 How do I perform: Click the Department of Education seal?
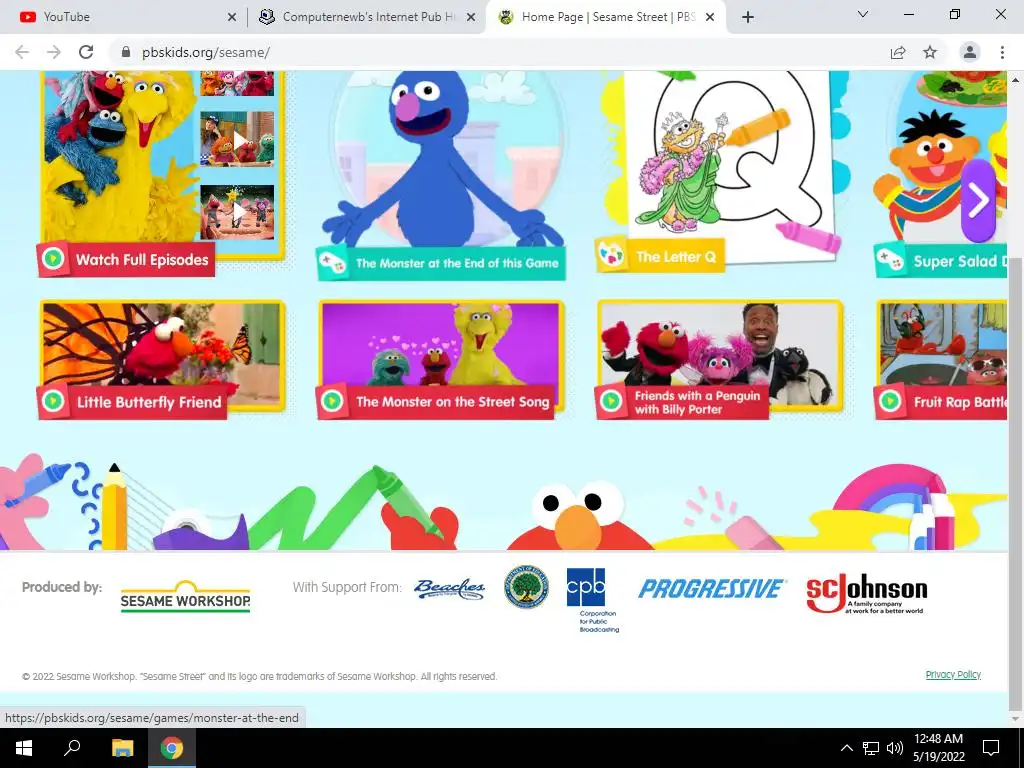tap(526, 586)
